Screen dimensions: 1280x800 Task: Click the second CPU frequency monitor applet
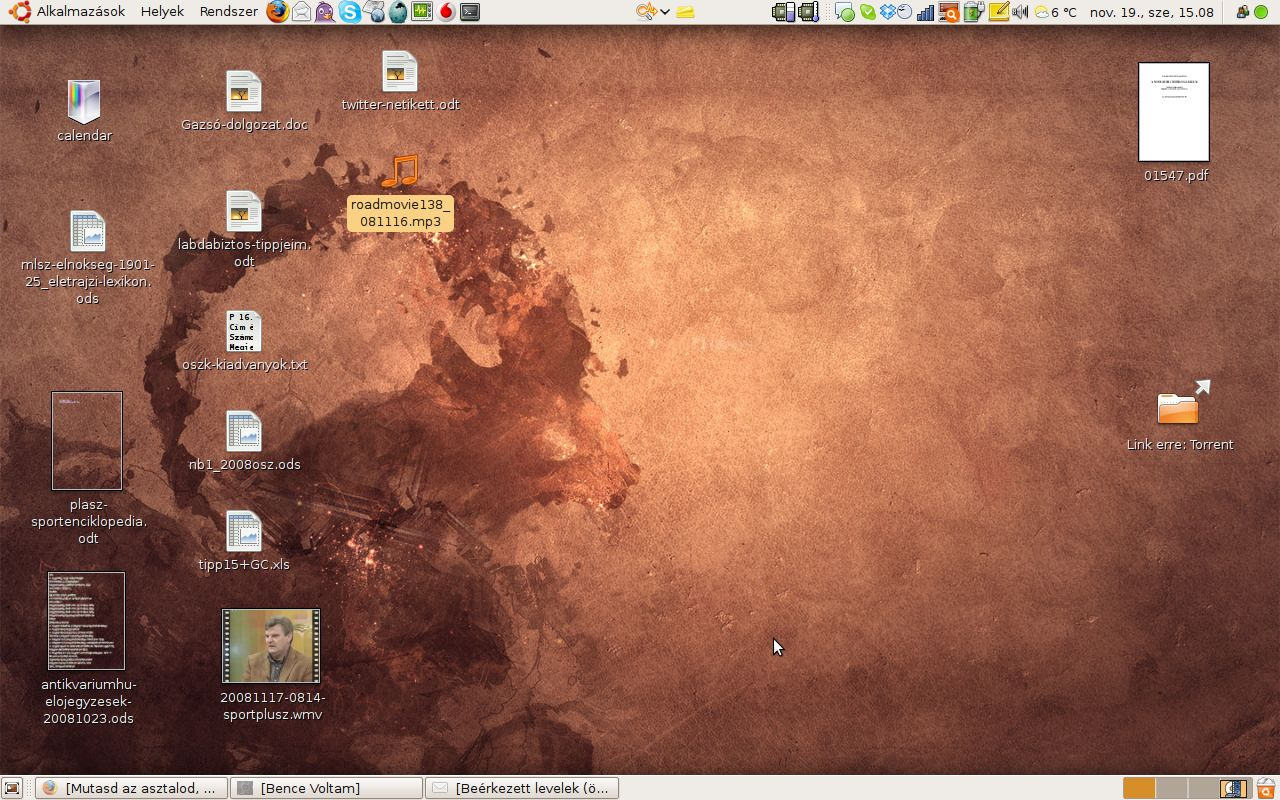809,12
